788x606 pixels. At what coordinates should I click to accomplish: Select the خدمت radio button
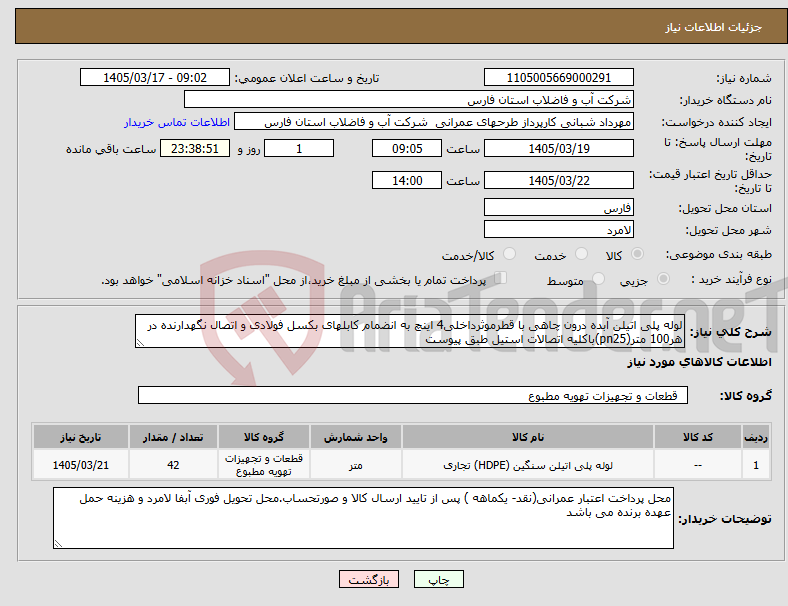[581, 254]
